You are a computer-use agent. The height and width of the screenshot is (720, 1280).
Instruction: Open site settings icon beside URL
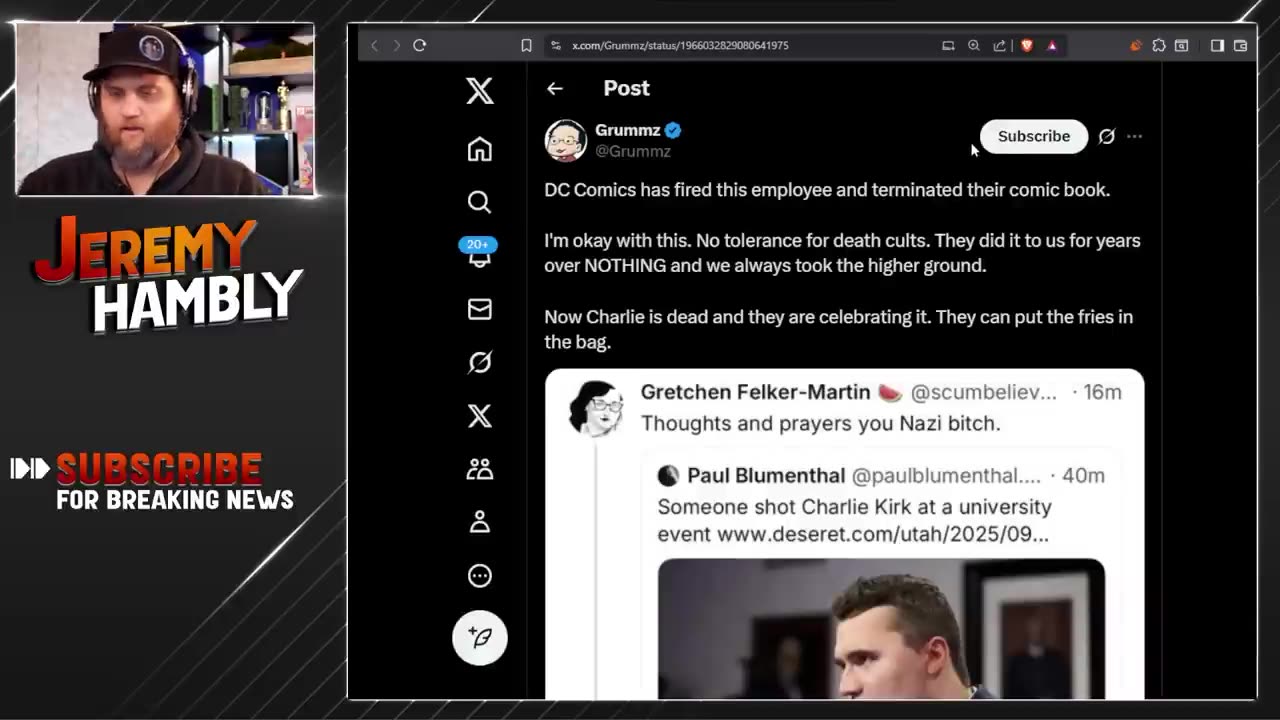coord(556,45)
